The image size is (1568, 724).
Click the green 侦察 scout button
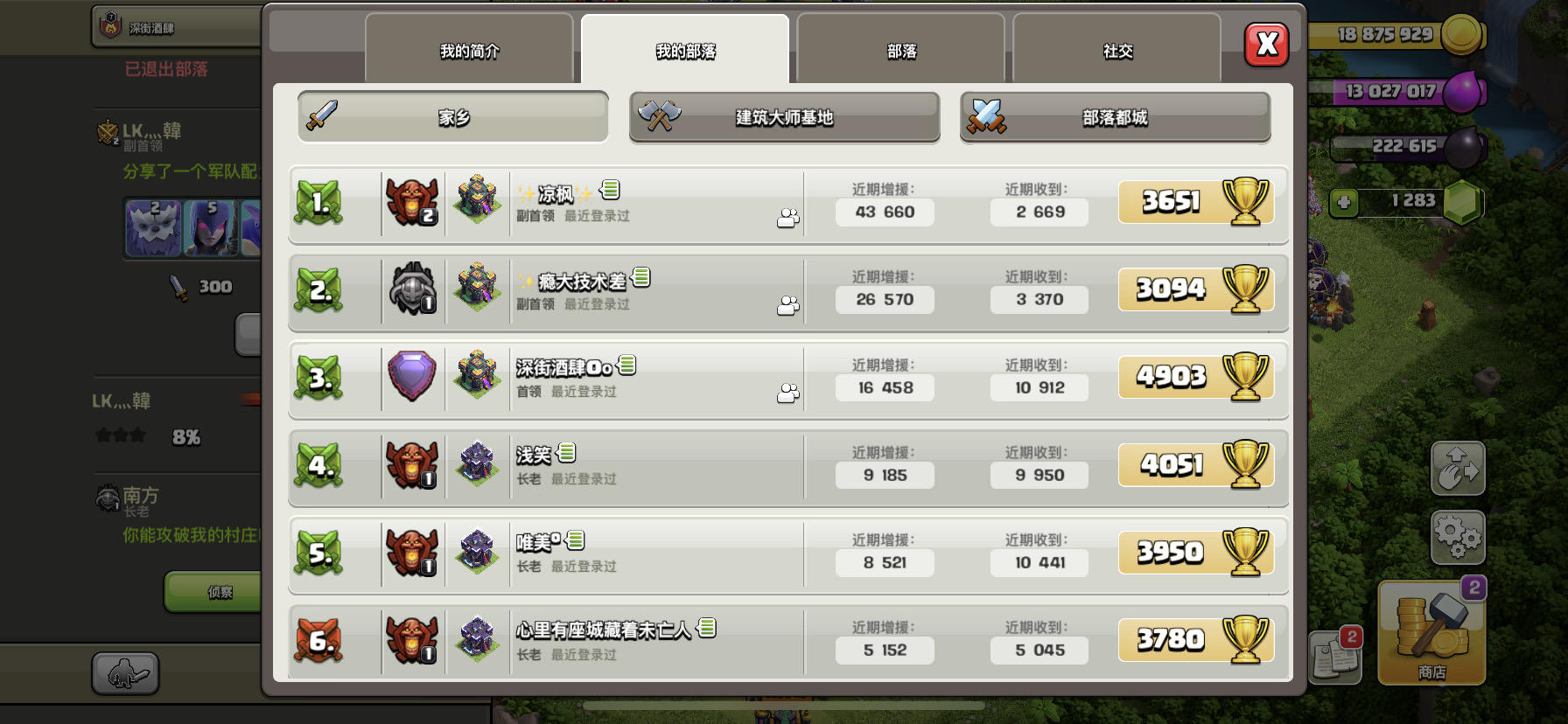tap(214, 592)
